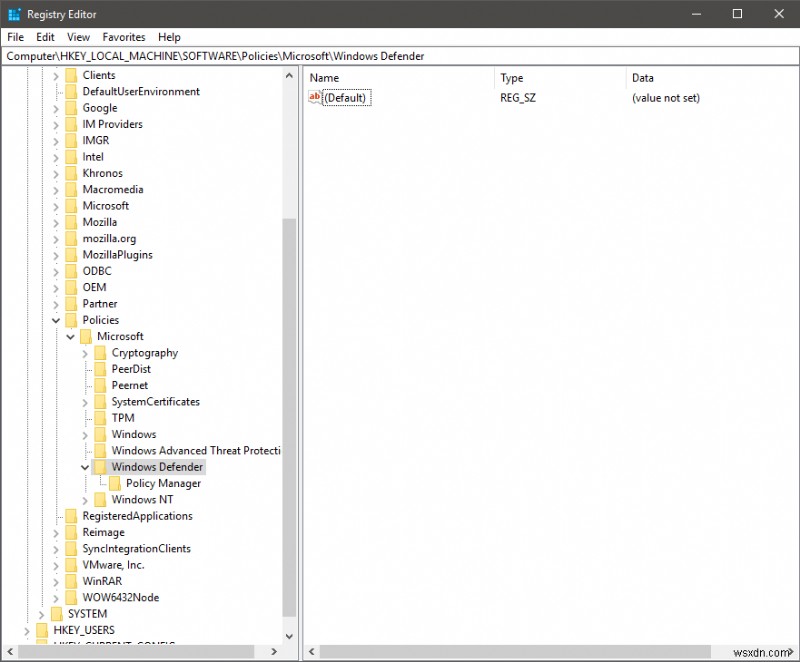The image size is (800, 662).
Task: Open the Favorites menu
Action: 123,37
